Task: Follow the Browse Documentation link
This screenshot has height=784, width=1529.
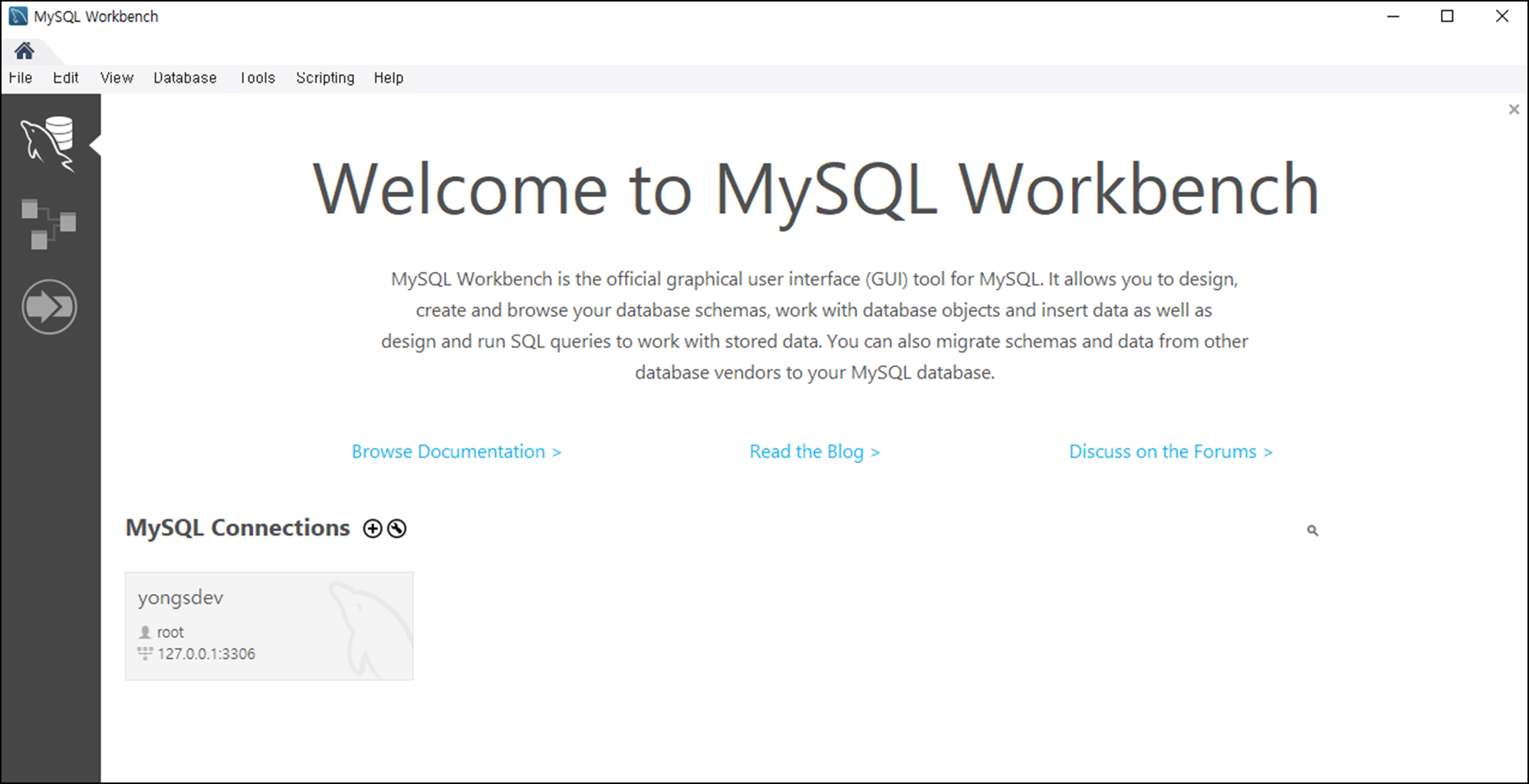Action: pos(456,452)
